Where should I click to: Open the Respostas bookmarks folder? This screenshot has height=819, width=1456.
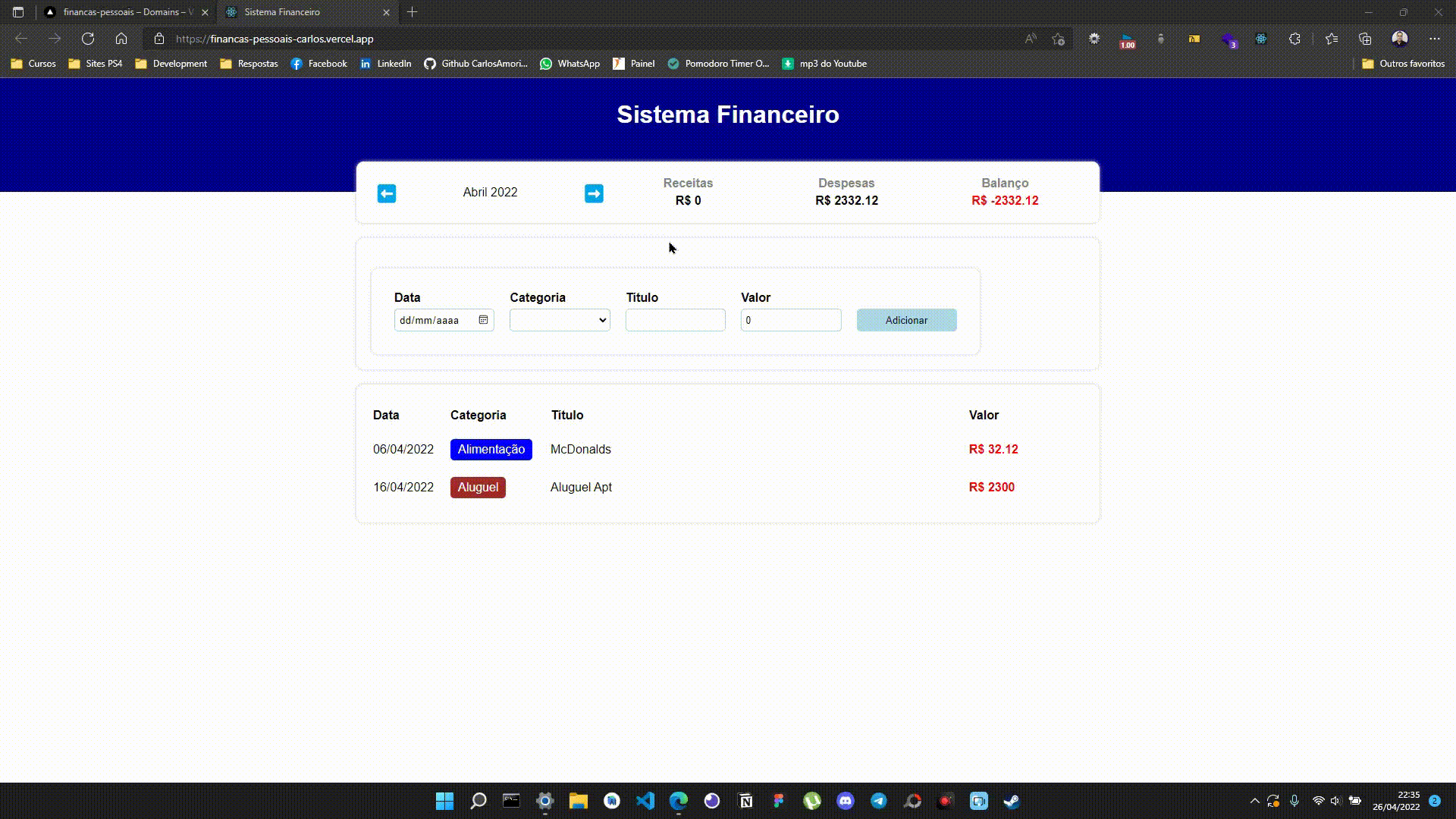point(249,64)
